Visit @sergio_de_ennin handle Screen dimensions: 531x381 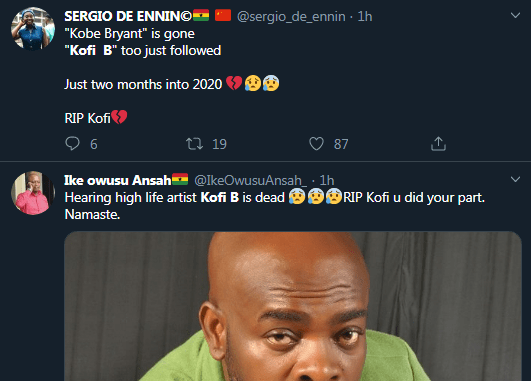pos(291,16)
